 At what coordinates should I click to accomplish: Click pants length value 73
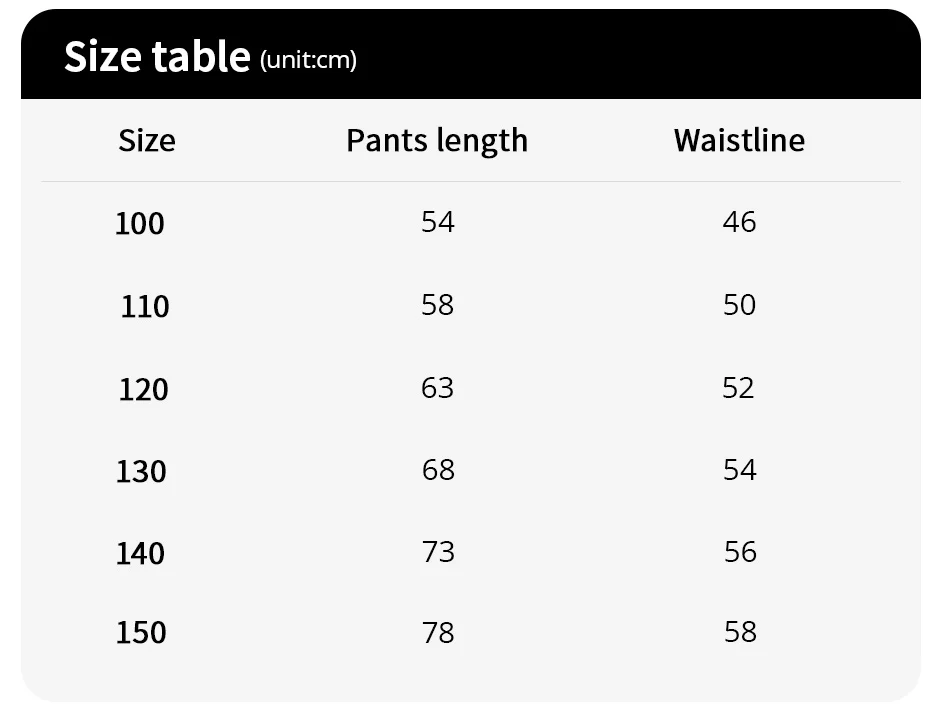point(438,552)
